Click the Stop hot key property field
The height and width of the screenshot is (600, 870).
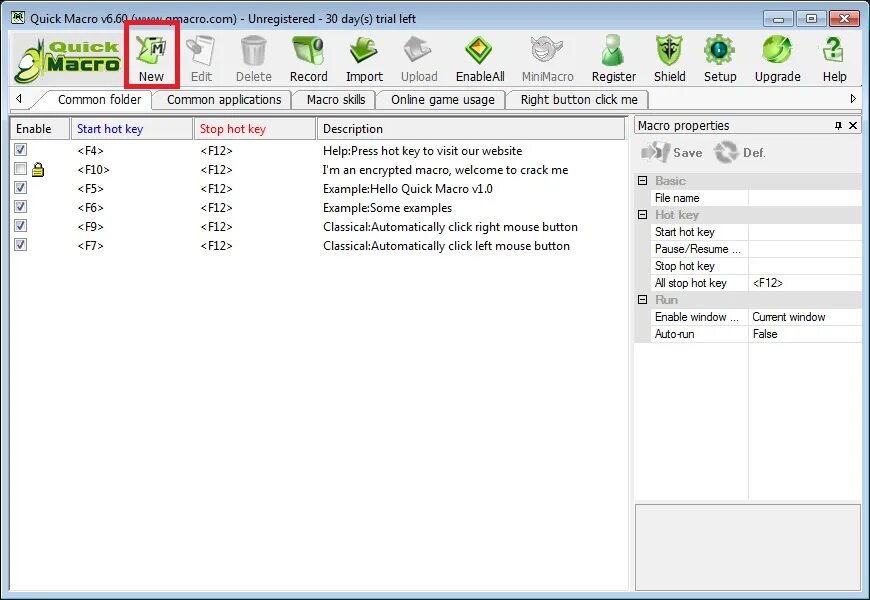(805, 266)
